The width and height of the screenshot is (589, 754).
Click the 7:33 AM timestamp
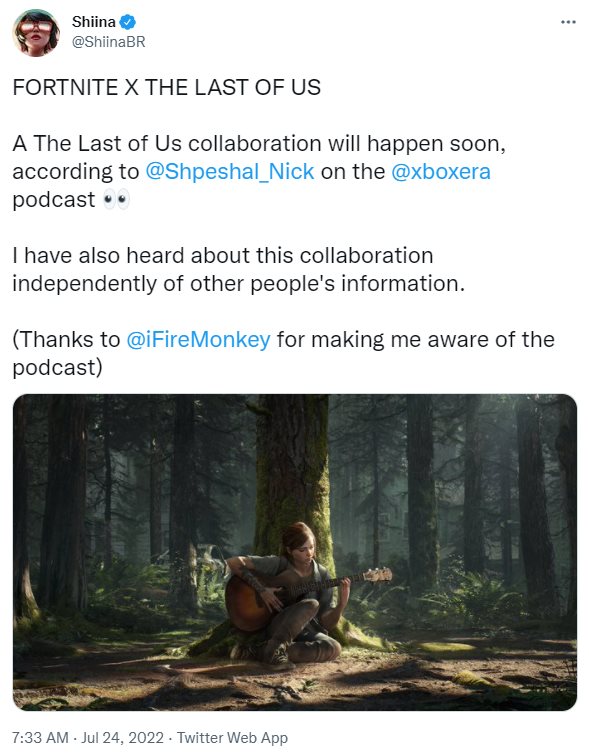pyautogui.click(x=40, y=737)
